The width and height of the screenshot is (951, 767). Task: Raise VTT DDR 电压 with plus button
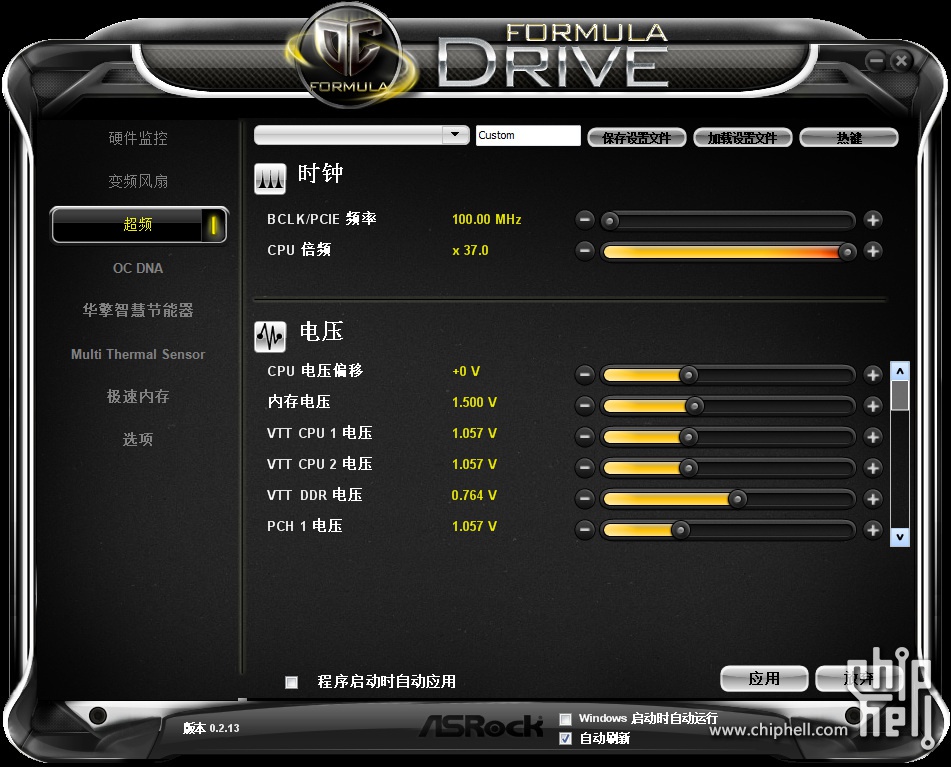(x=873, y=498)
